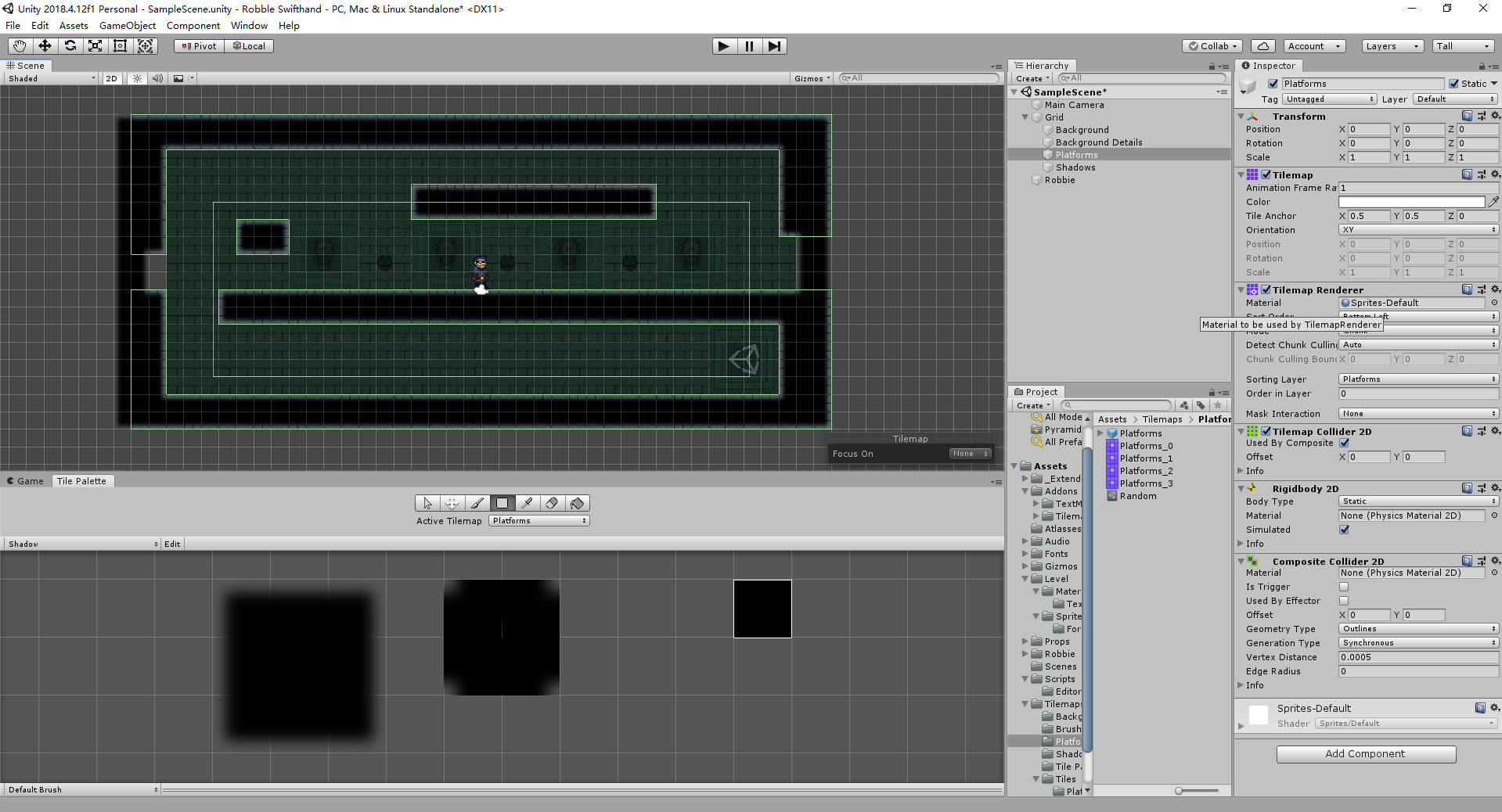The width and height of the screenshot is (1502, 812).
Task: Open the Sorting Layer dropdown
Action: [1418, 379]
